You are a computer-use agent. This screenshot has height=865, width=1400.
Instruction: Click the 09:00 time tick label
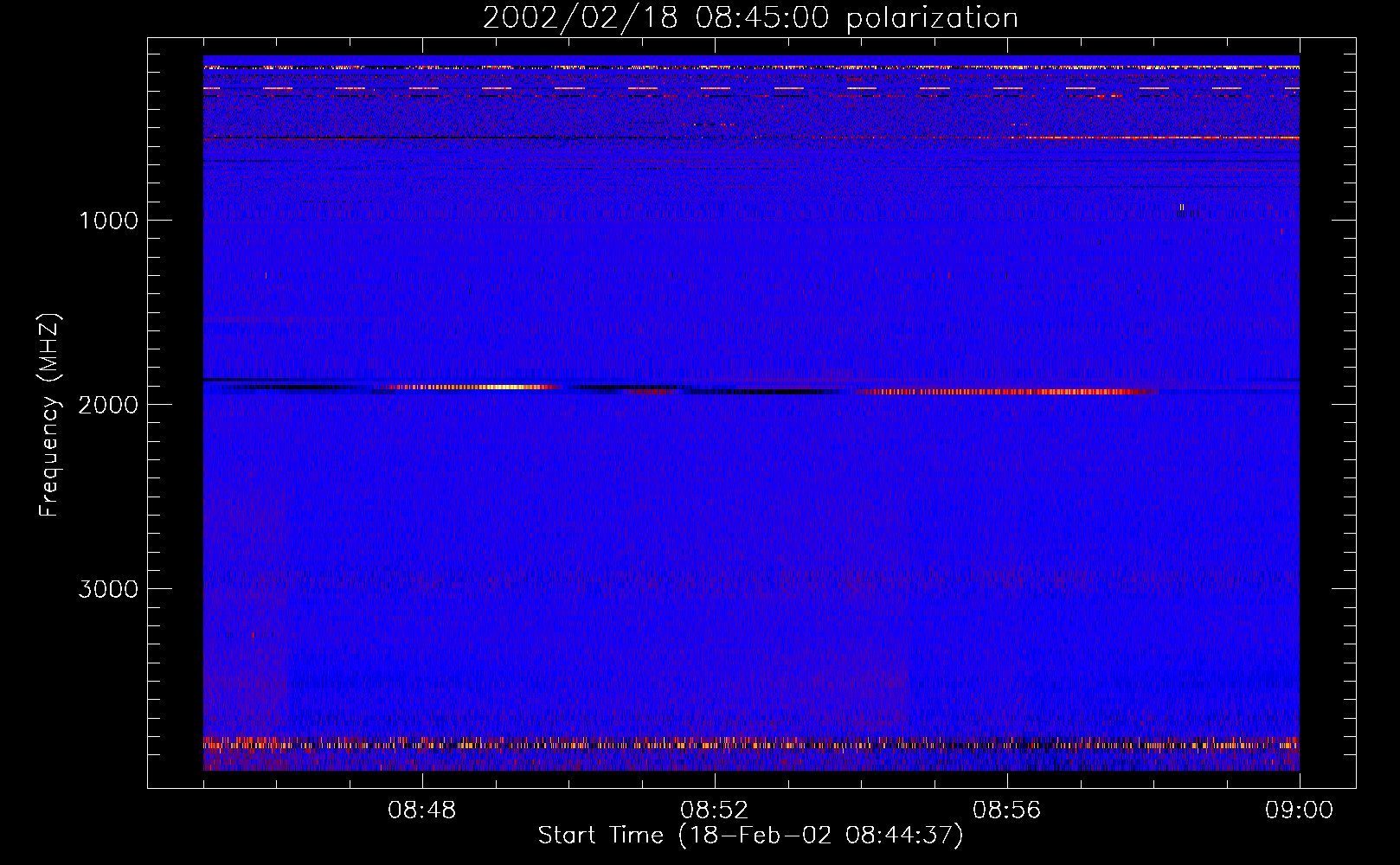(x=1300, y=811)
